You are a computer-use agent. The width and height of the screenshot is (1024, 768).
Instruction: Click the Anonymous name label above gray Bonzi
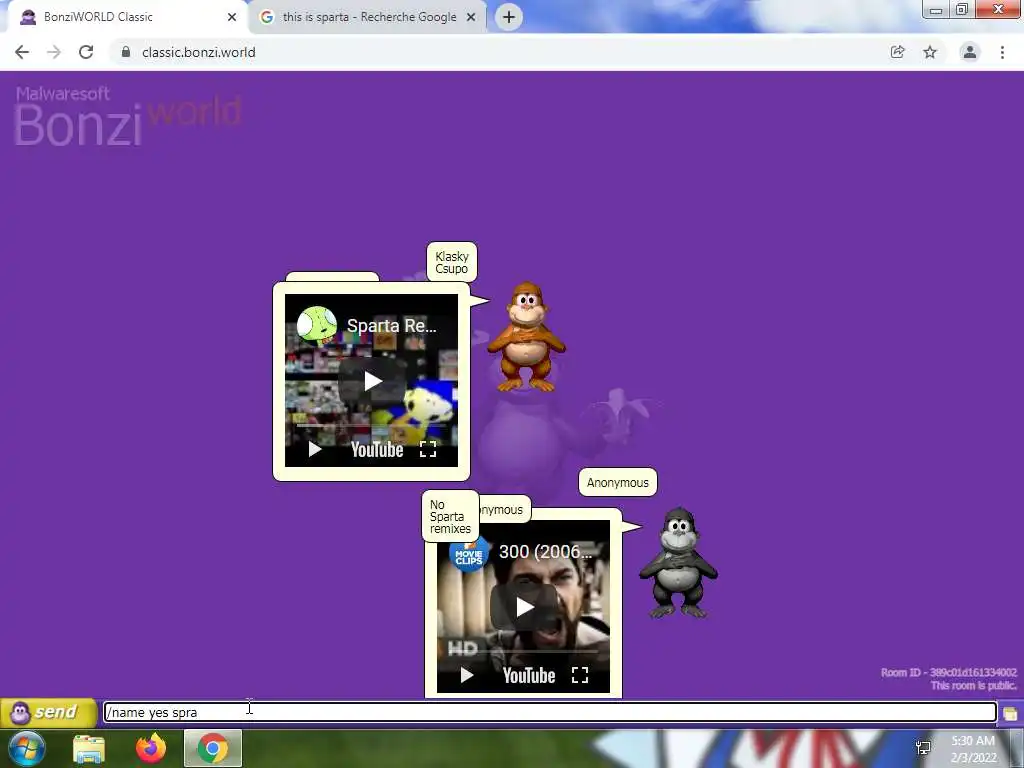click(618, 483)
